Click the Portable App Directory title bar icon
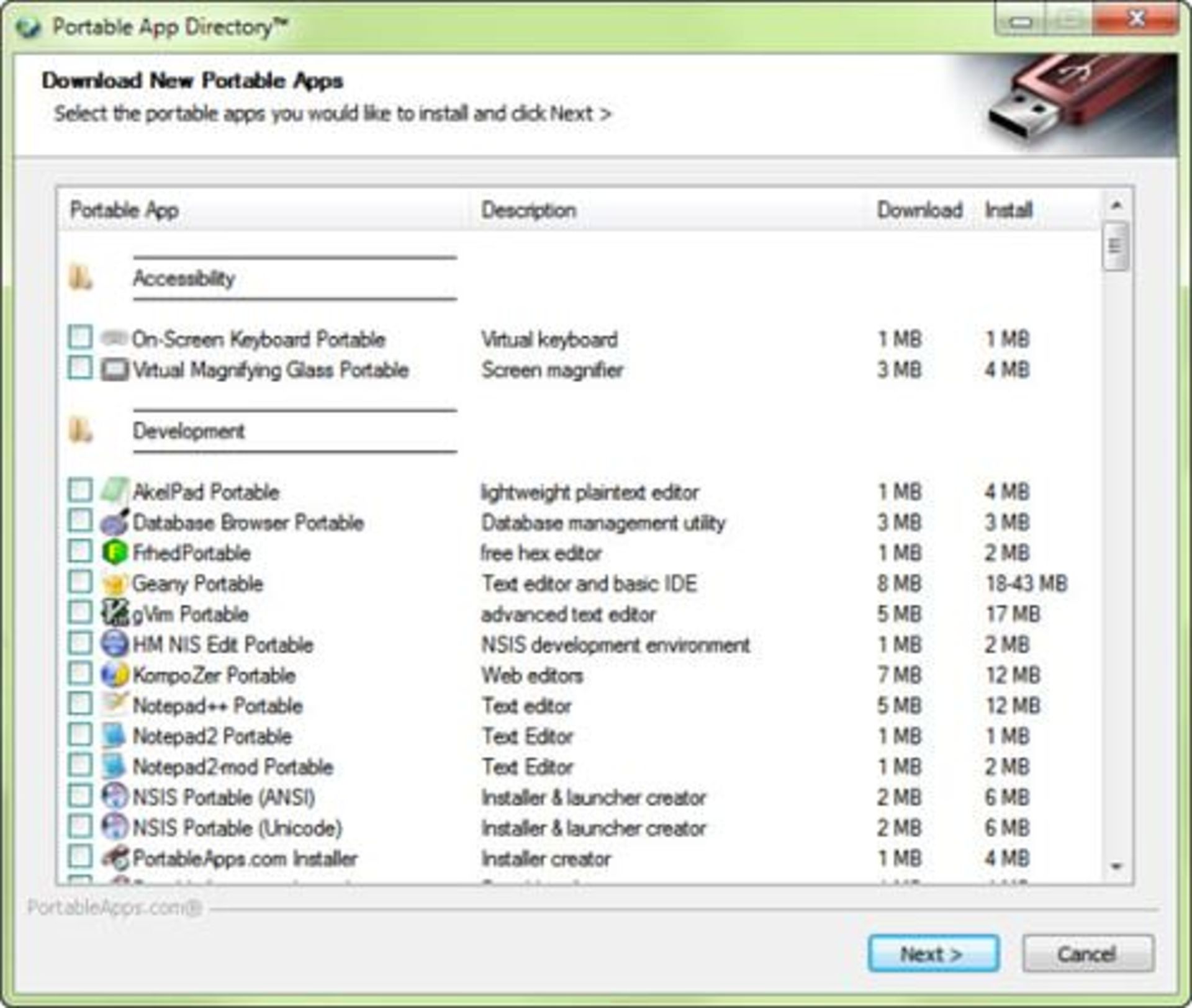The width and height of the screenshot is (1192, 1008). click(29, 28)
